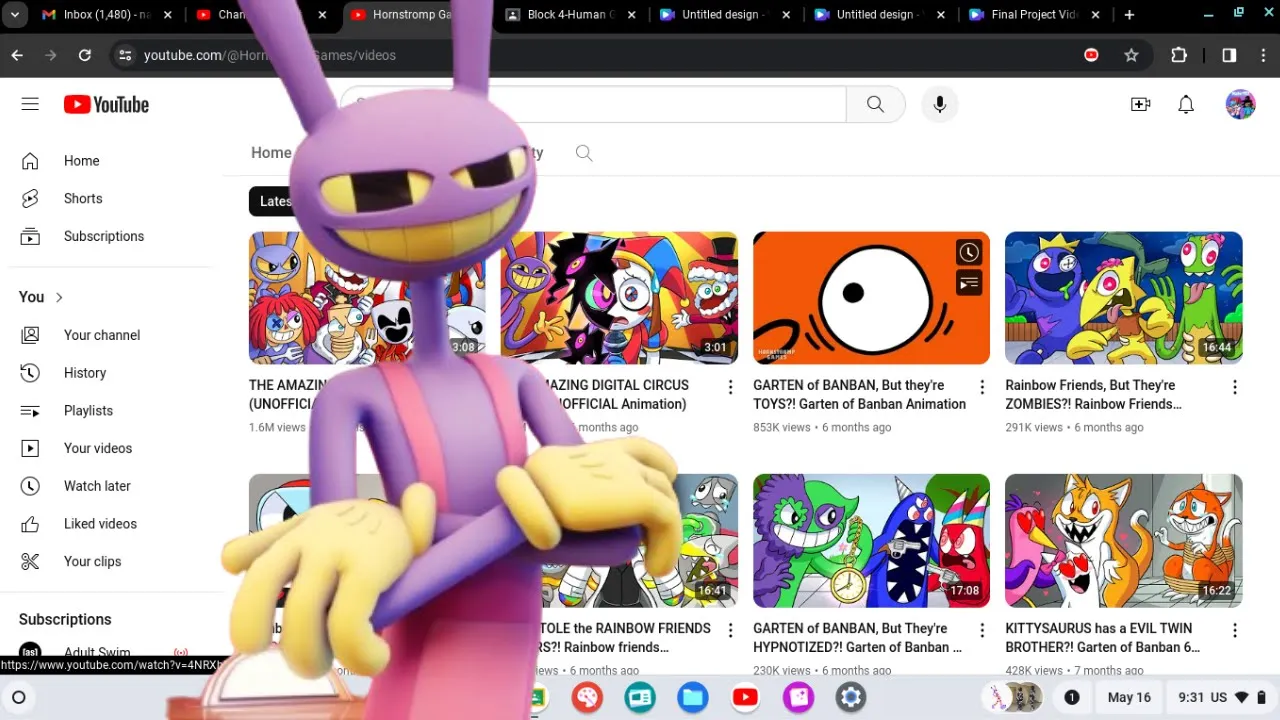
Task: Open Settings gear from the shelf
Action: tap(851, 697)
